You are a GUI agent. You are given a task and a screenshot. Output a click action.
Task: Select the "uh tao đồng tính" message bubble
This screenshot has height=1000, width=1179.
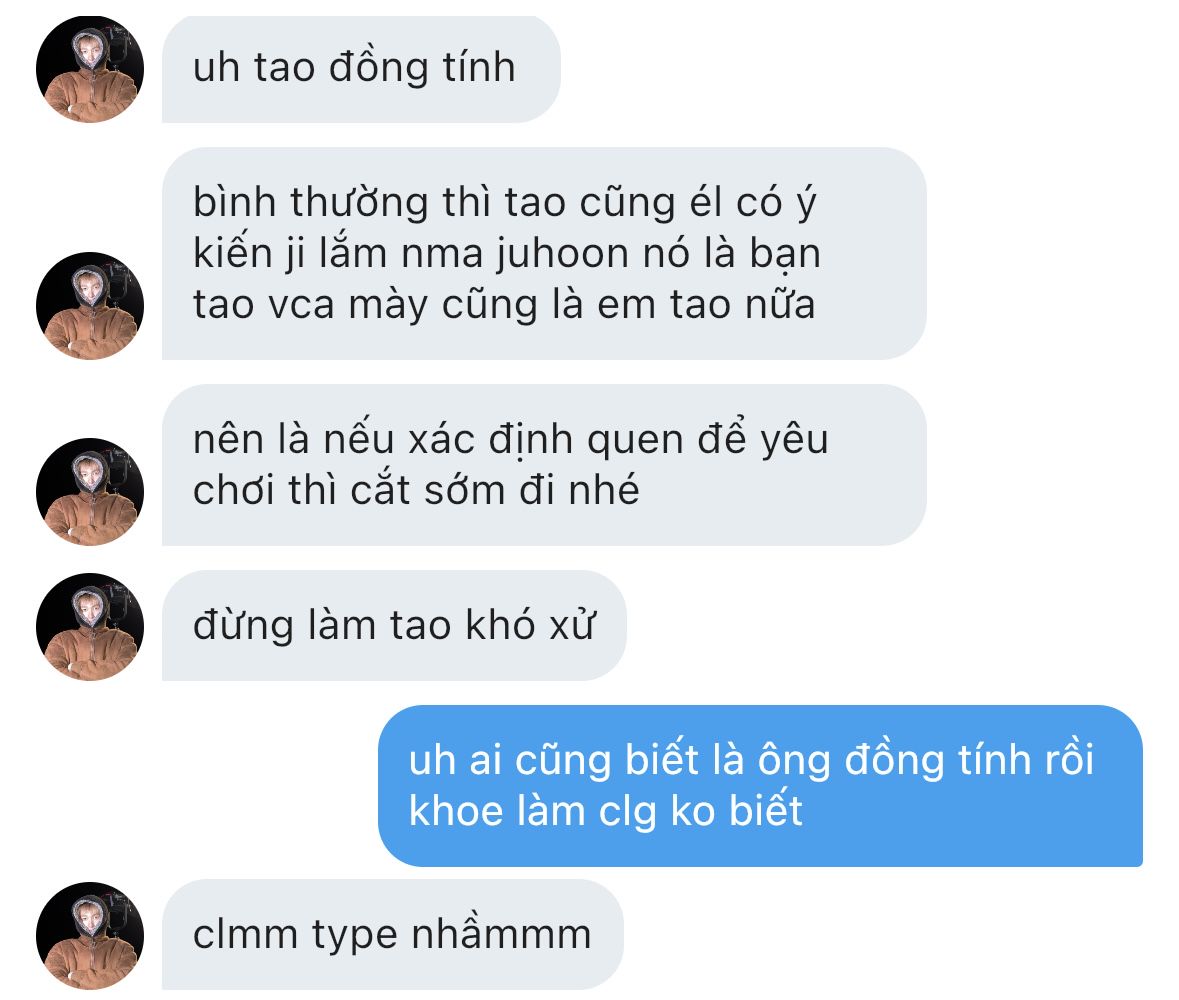(x=361, y=68)
